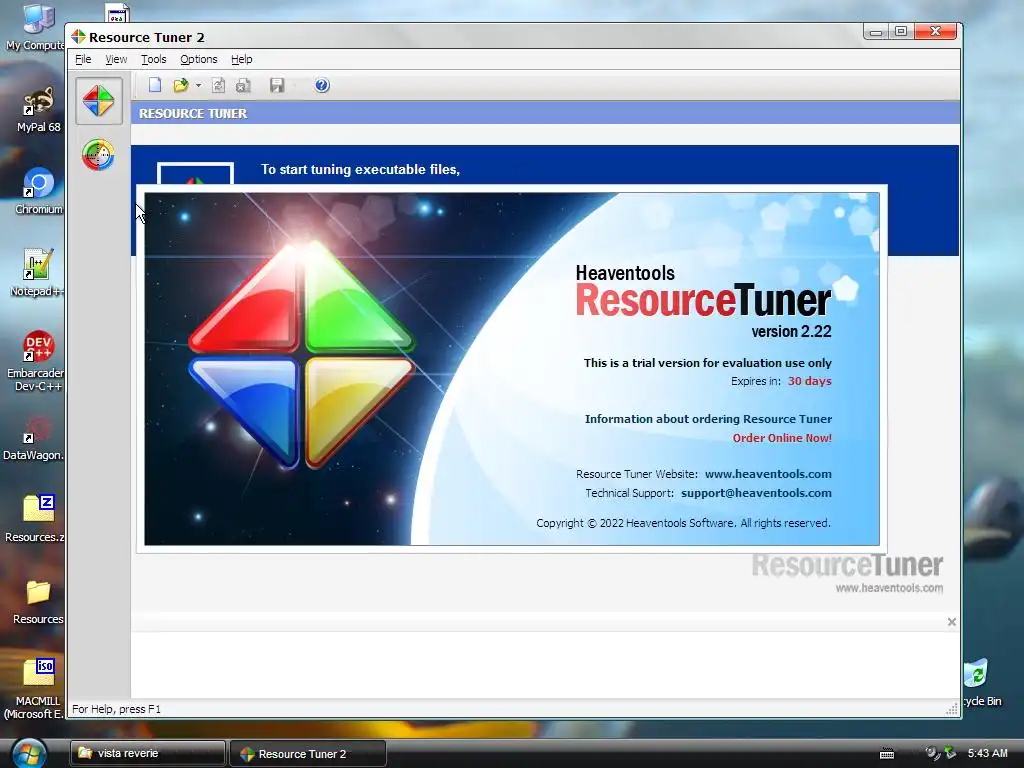Click 'Information about ordering Resource Tuner' text

(x=708, y=419)
